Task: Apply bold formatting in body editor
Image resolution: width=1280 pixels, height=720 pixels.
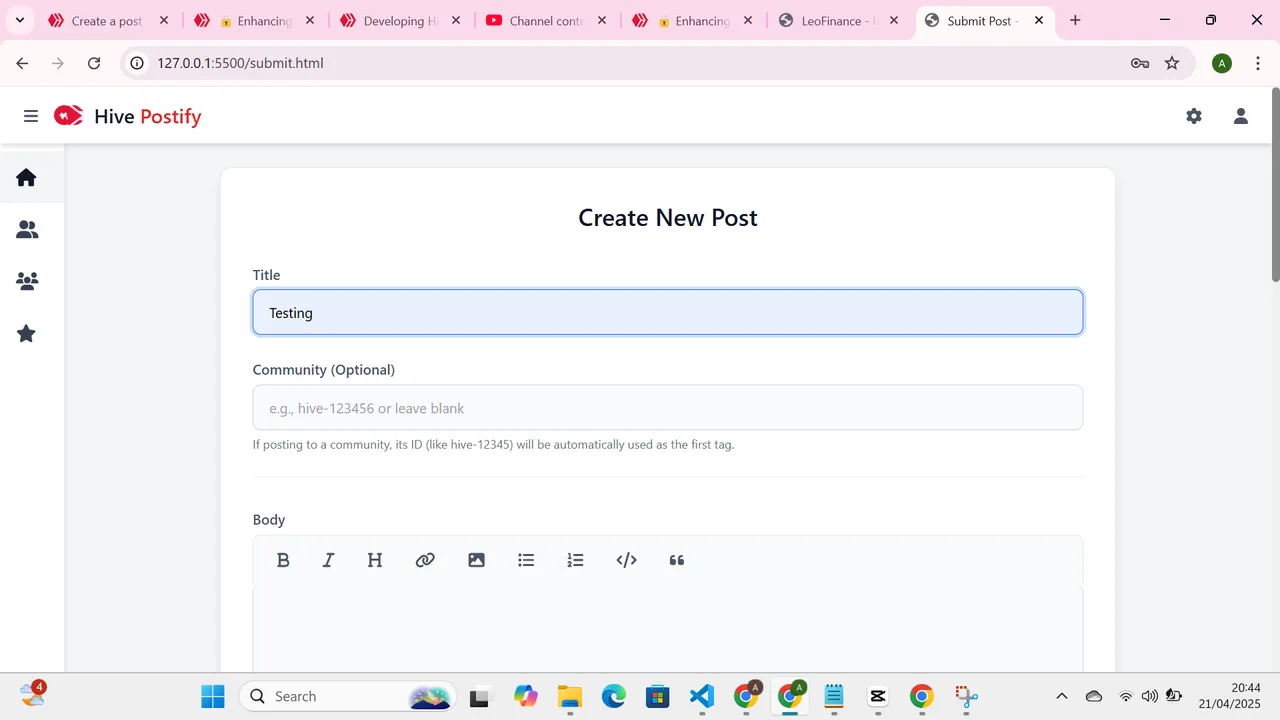Action: coord(283,560)
